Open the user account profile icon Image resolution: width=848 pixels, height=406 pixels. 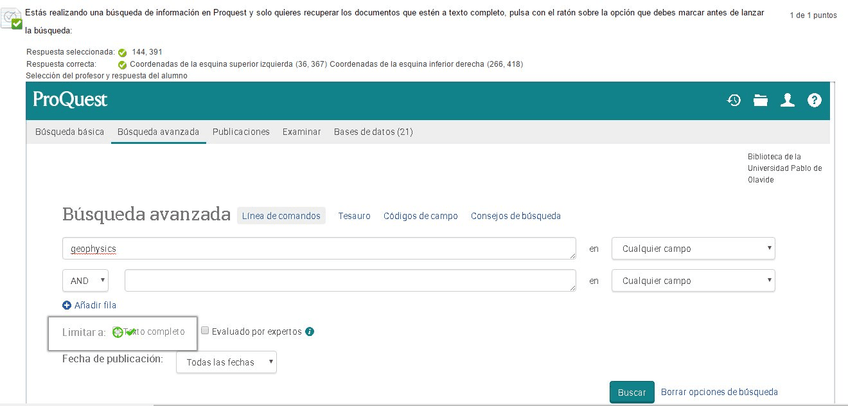[788, 100]
